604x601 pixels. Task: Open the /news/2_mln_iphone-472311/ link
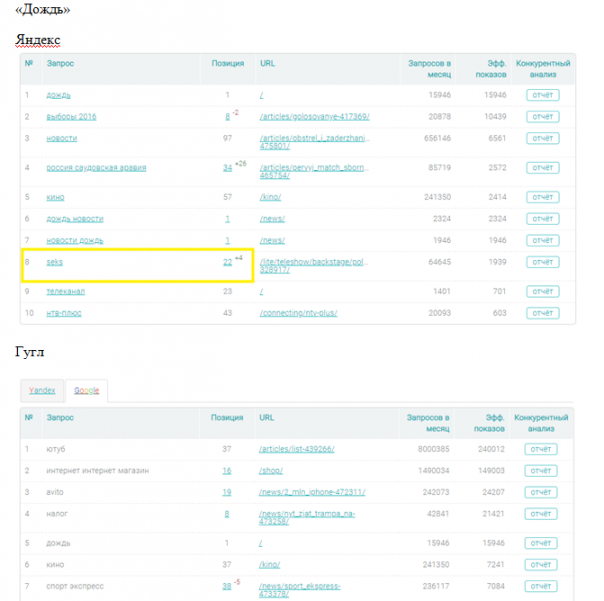(x=312, y=492)
